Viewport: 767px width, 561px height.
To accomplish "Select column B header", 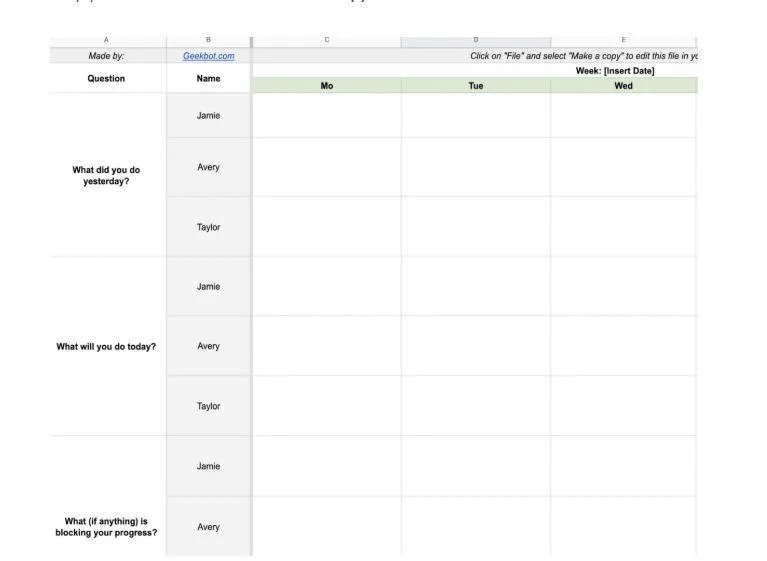I will 208,40.
